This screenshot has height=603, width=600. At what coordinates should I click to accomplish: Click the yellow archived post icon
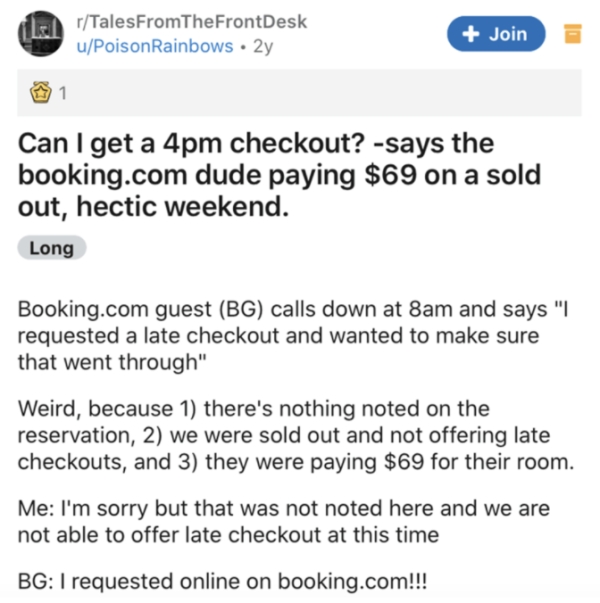point(572,35)
